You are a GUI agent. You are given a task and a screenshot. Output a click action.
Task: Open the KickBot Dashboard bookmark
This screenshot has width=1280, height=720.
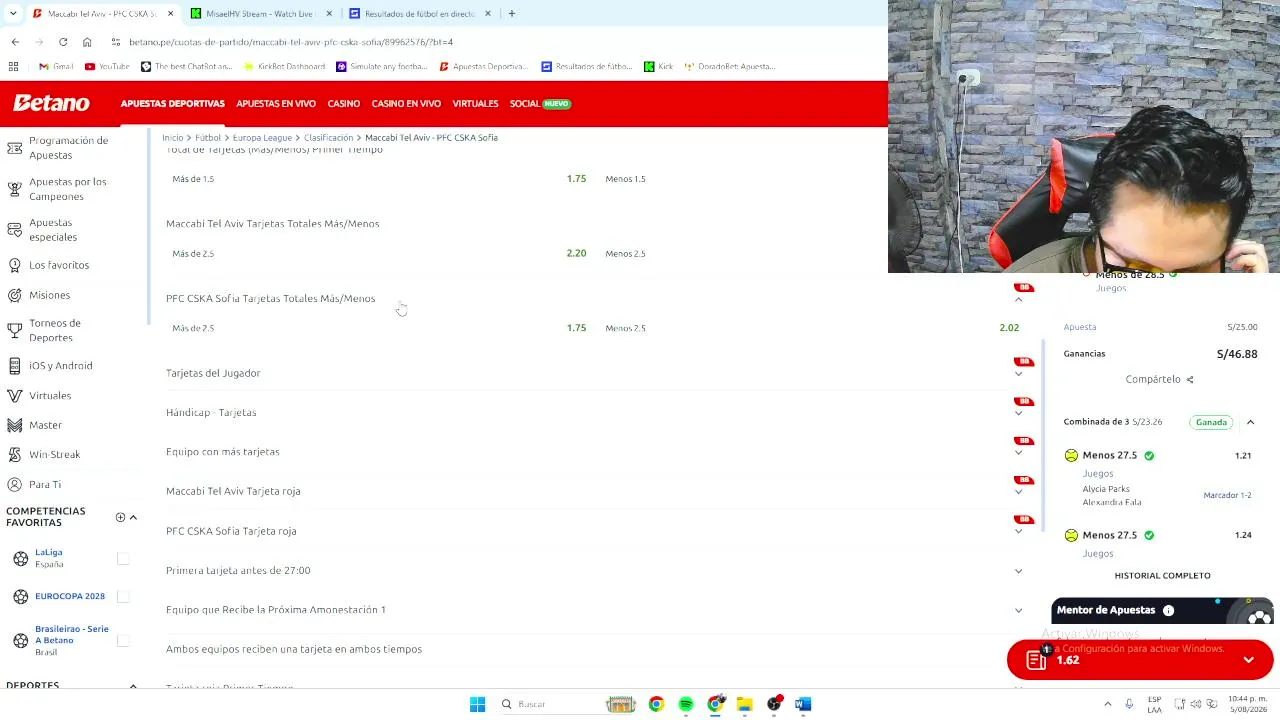284,67
